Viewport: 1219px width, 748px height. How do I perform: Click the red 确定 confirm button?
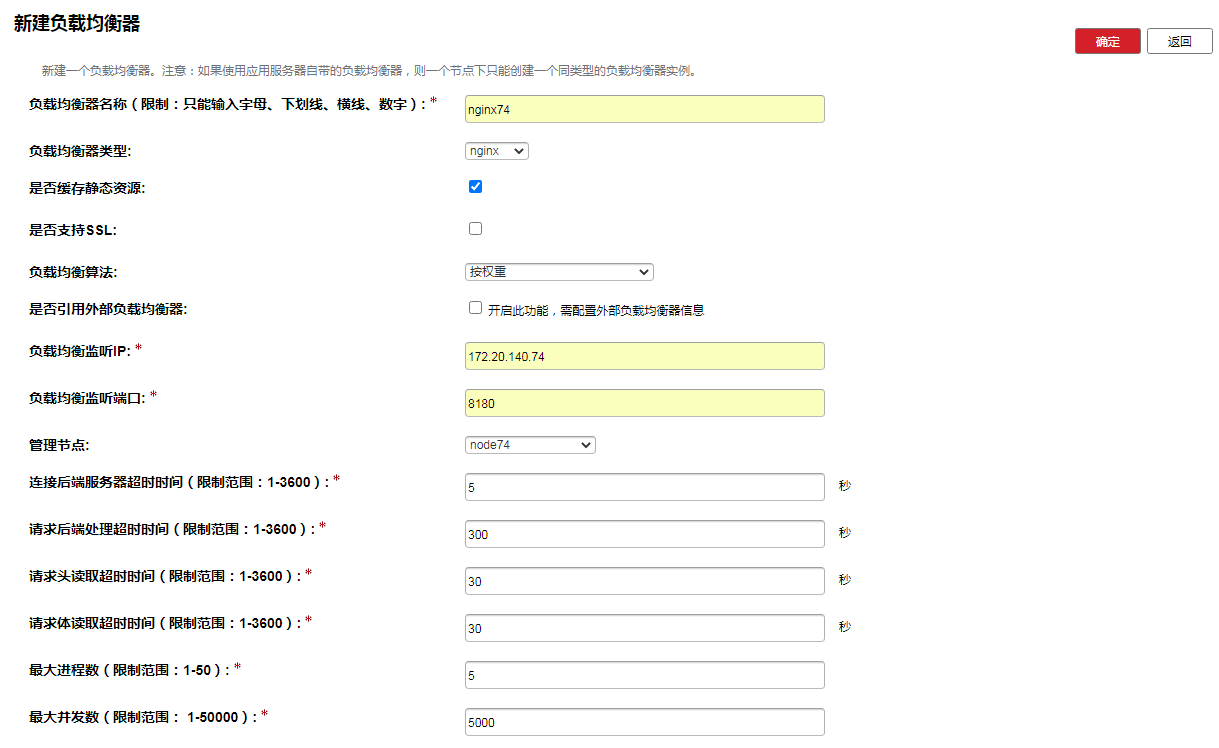tap(1107, 41)
